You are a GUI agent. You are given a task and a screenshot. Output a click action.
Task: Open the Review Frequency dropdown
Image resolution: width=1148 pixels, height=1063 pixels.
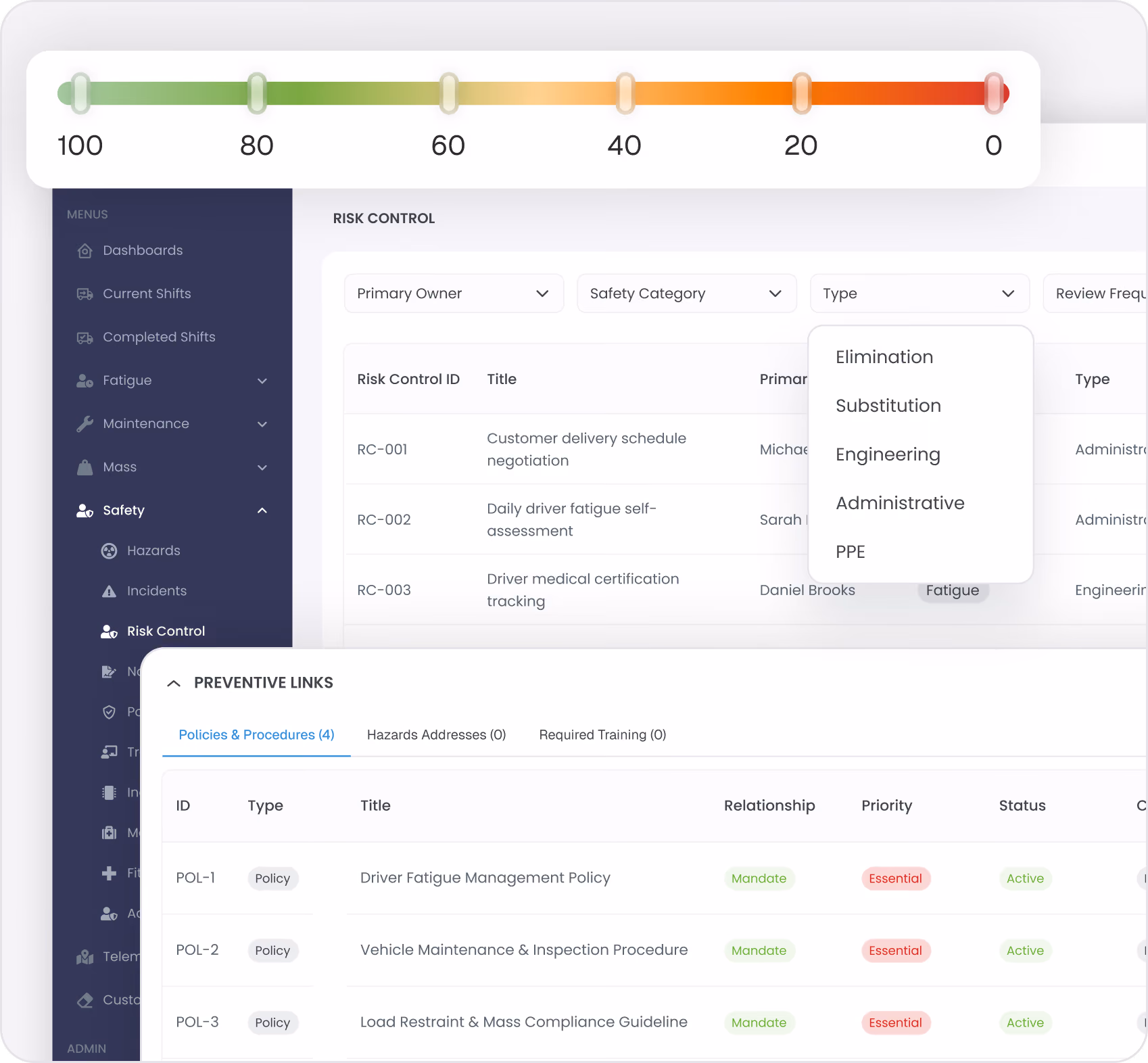click(1095, 293)
